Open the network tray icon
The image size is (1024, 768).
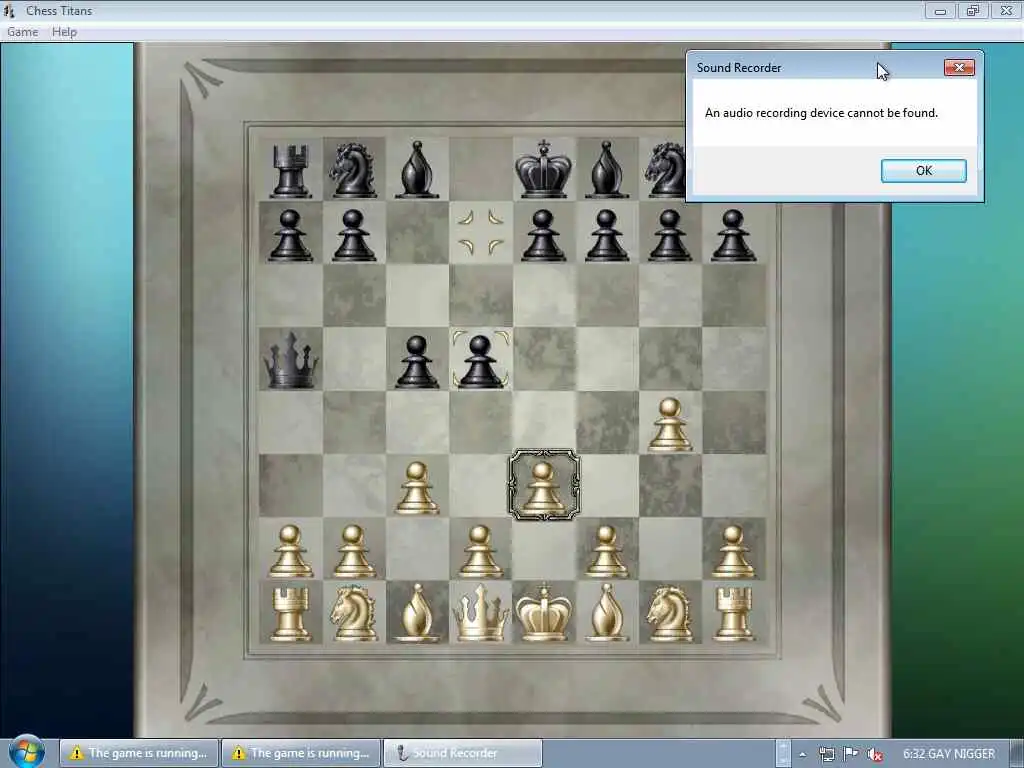(827, 754)
